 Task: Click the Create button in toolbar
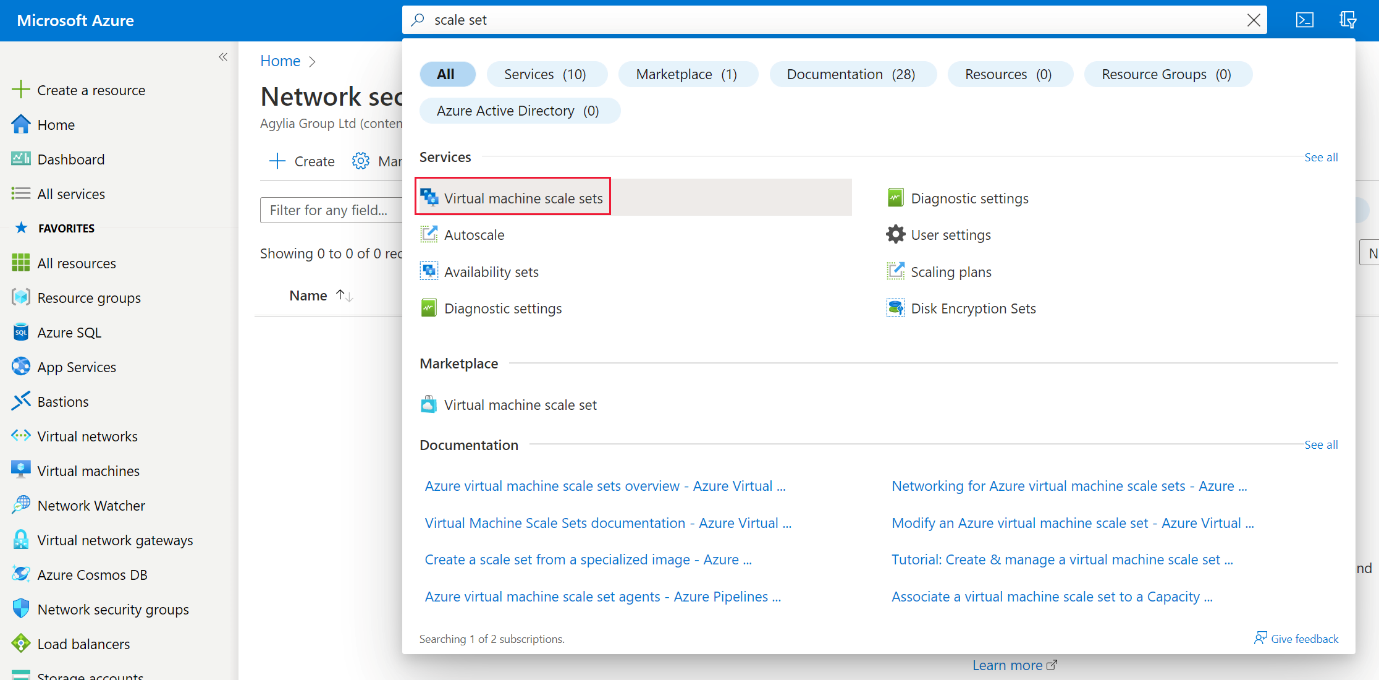(302, 161)
